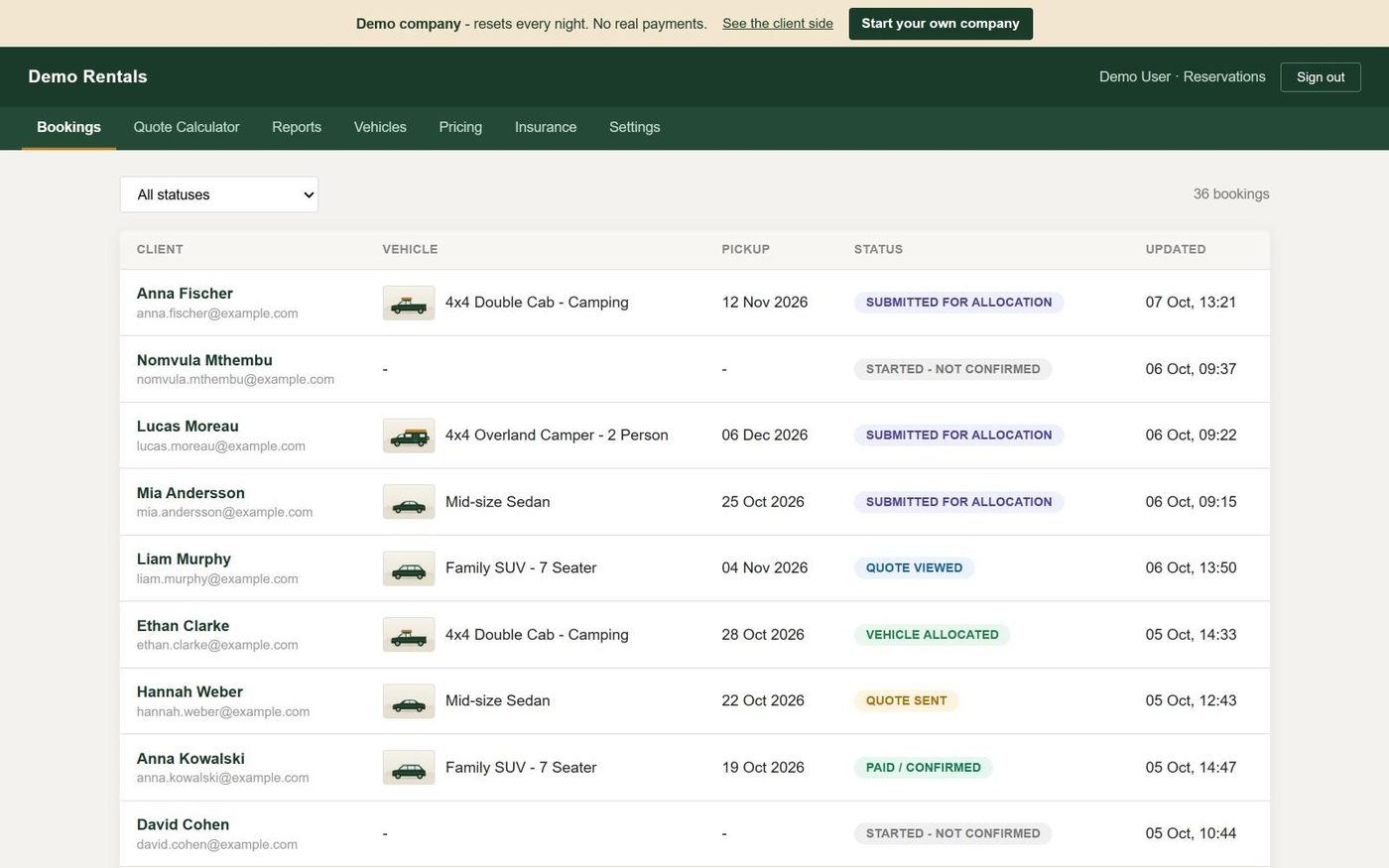1389x868 pixels.
Task: Click pickup date 06 Dec 2026
Action: 765,435
